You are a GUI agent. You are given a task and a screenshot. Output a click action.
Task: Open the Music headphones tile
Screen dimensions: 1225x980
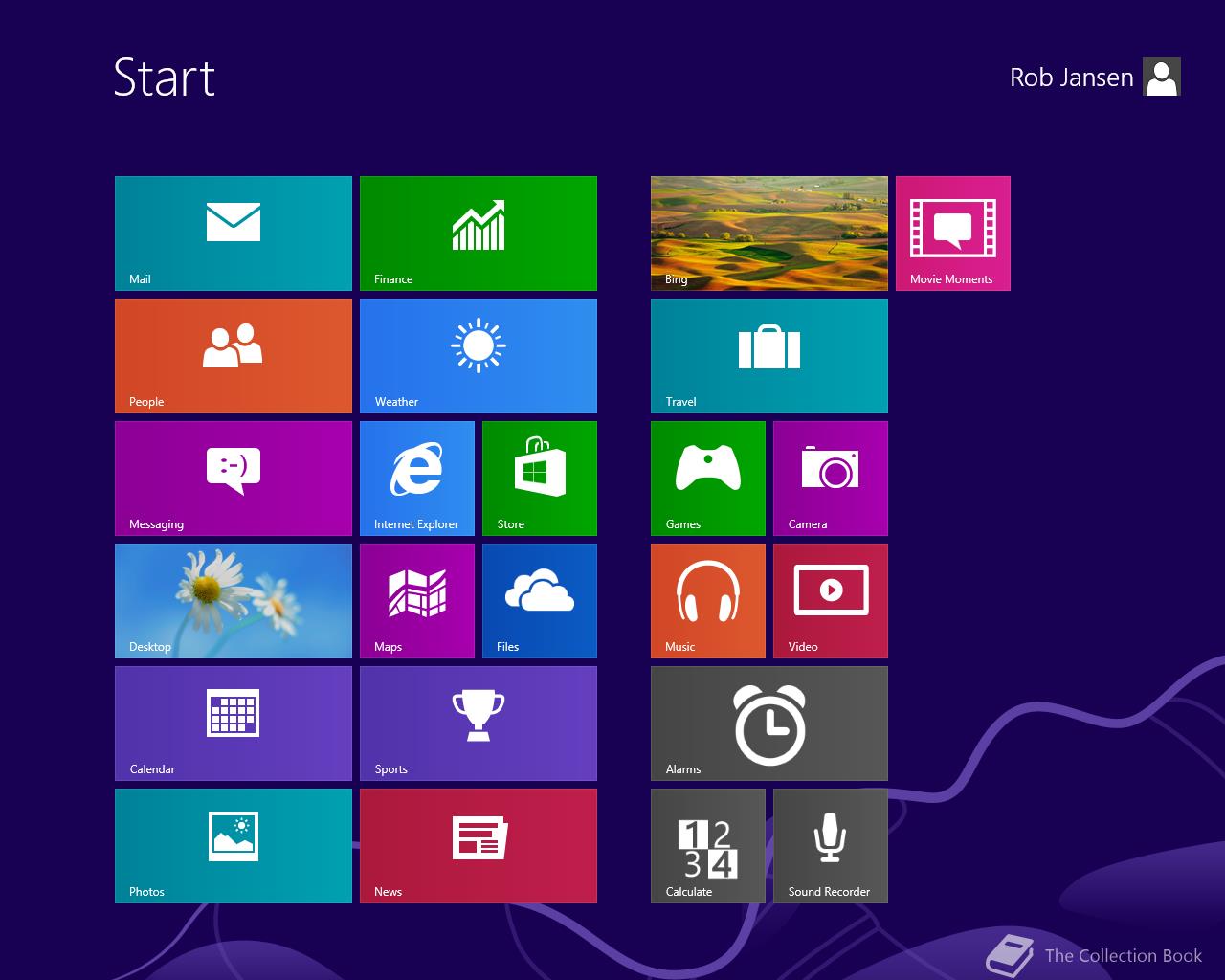click(708, 601)
